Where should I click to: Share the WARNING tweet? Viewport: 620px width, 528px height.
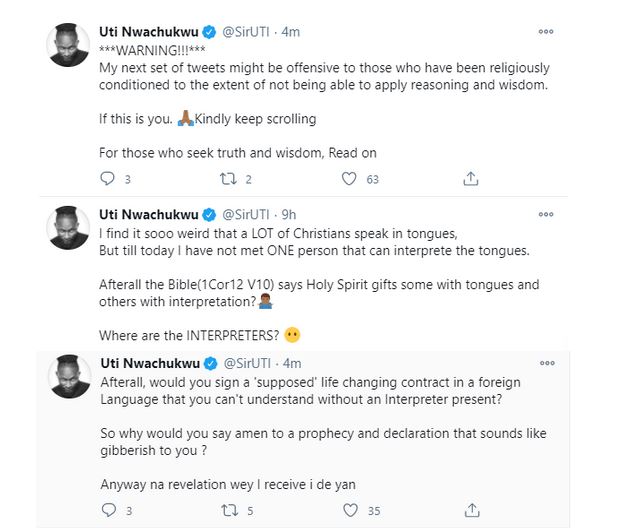pos(470,180)
